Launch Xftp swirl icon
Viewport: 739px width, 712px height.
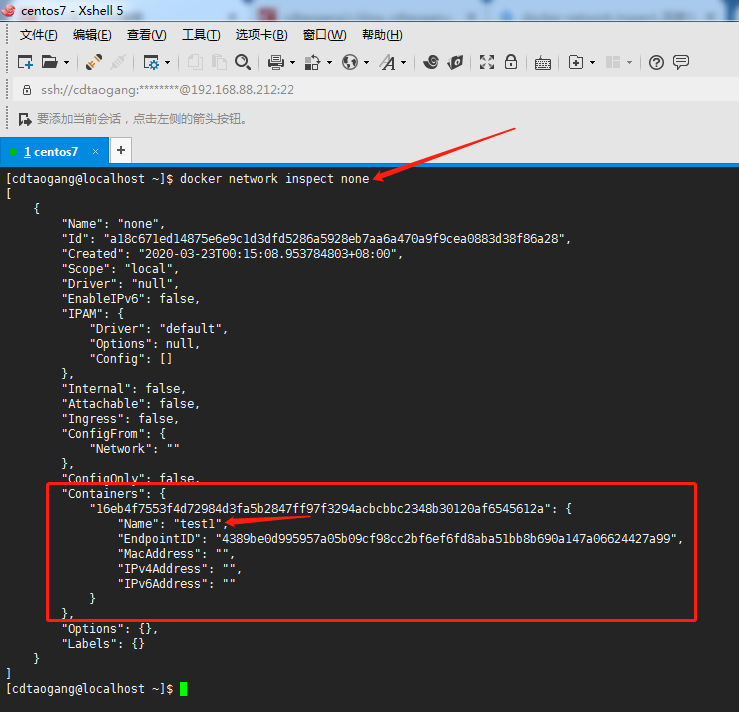click(431, 62)
